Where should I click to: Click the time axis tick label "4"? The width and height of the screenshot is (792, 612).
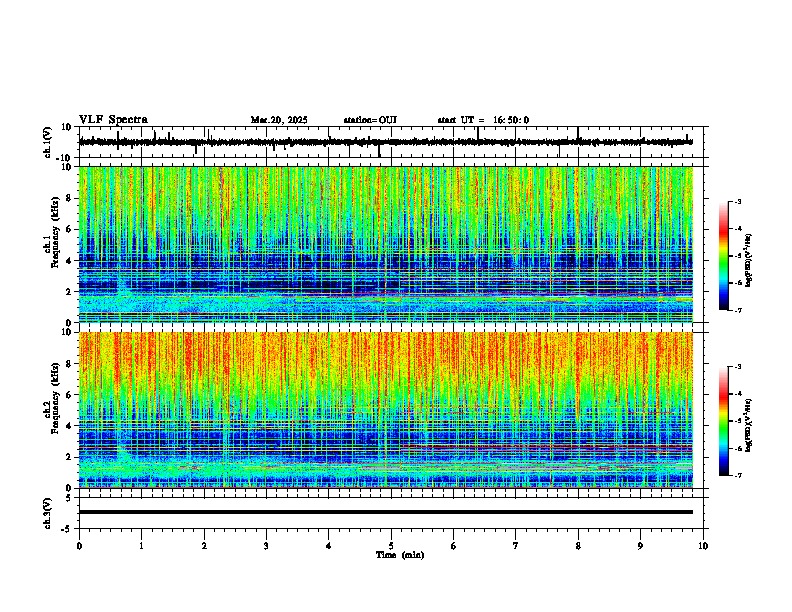click(329, 546)
